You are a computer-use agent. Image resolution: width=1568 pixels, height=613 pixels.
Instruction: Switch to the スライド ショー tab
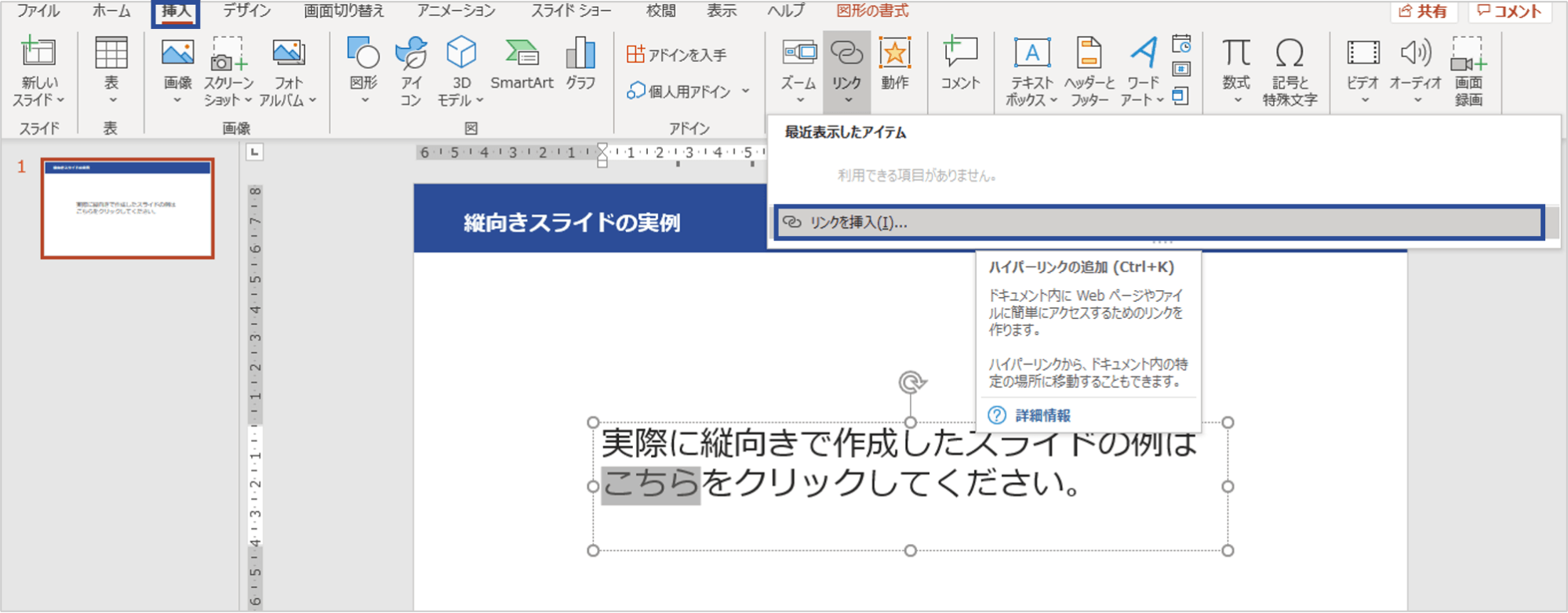pyautogui.click(x=571, y=11)
